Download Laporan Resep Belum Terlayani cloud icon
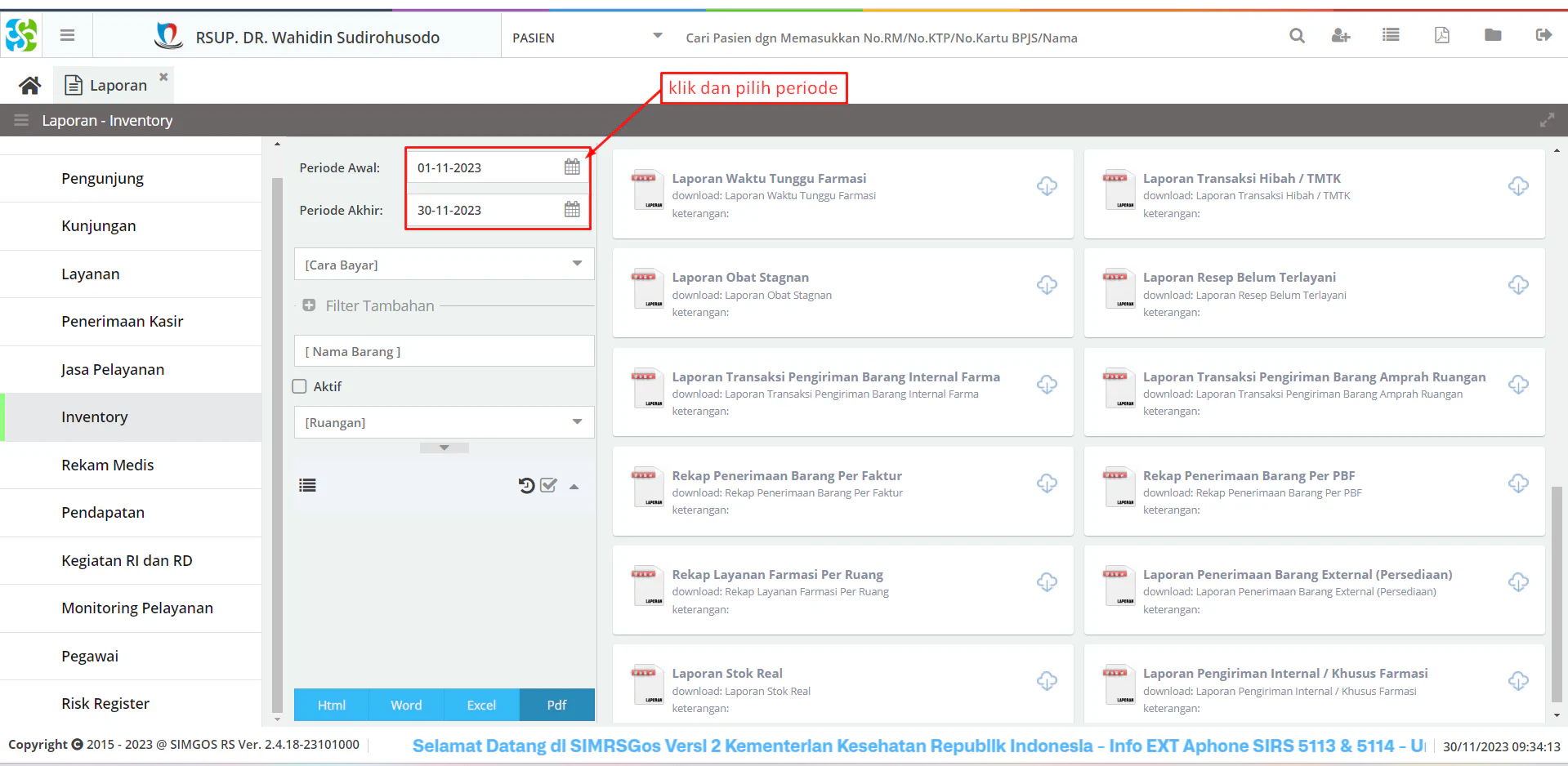 click(x=1518, y=285)
